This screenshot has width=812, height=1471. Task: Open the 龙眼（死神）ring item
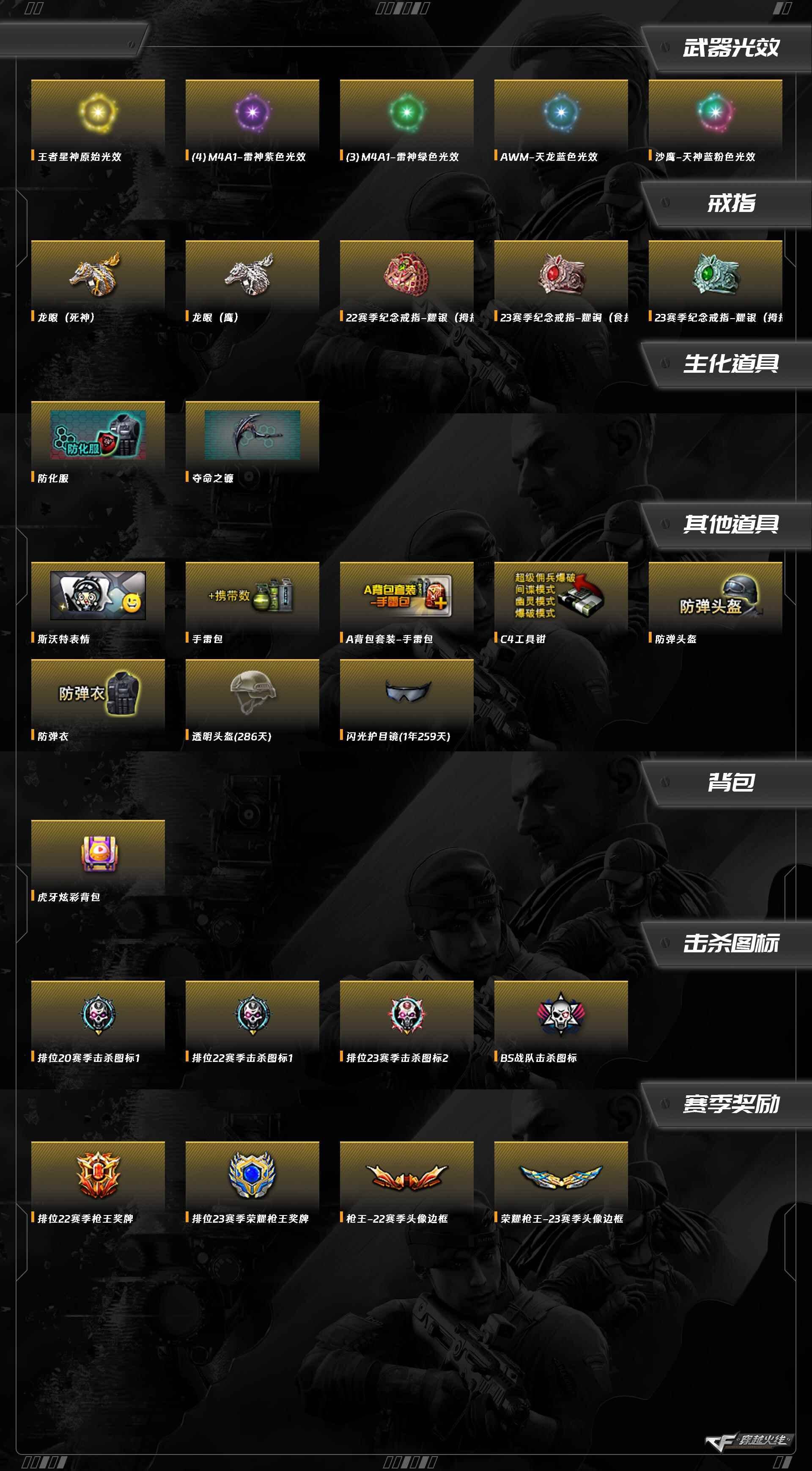98,274
